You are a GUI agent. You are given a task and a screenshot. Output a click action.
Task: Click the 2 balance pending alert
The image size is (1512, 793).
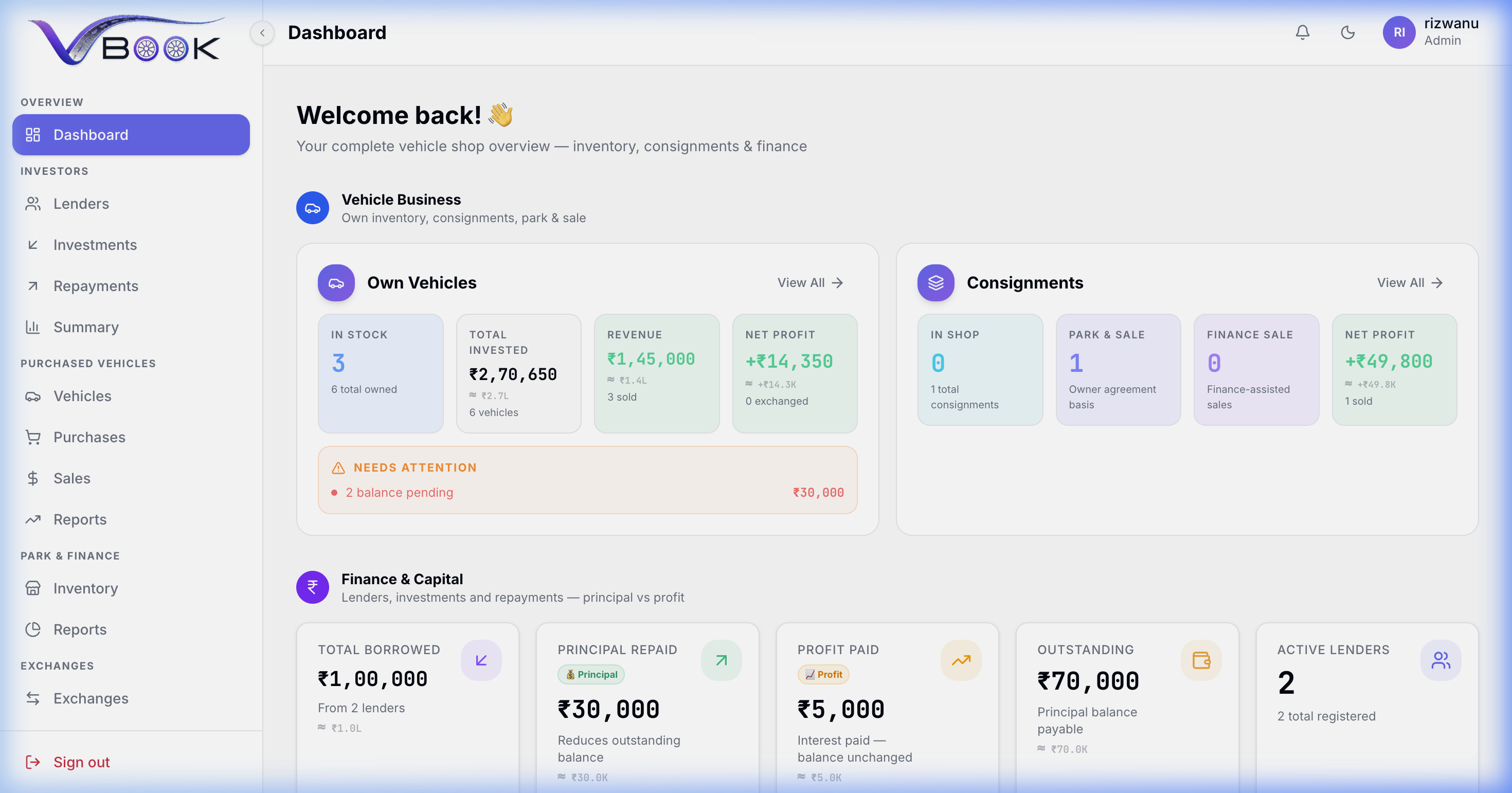tap(587, 493)
